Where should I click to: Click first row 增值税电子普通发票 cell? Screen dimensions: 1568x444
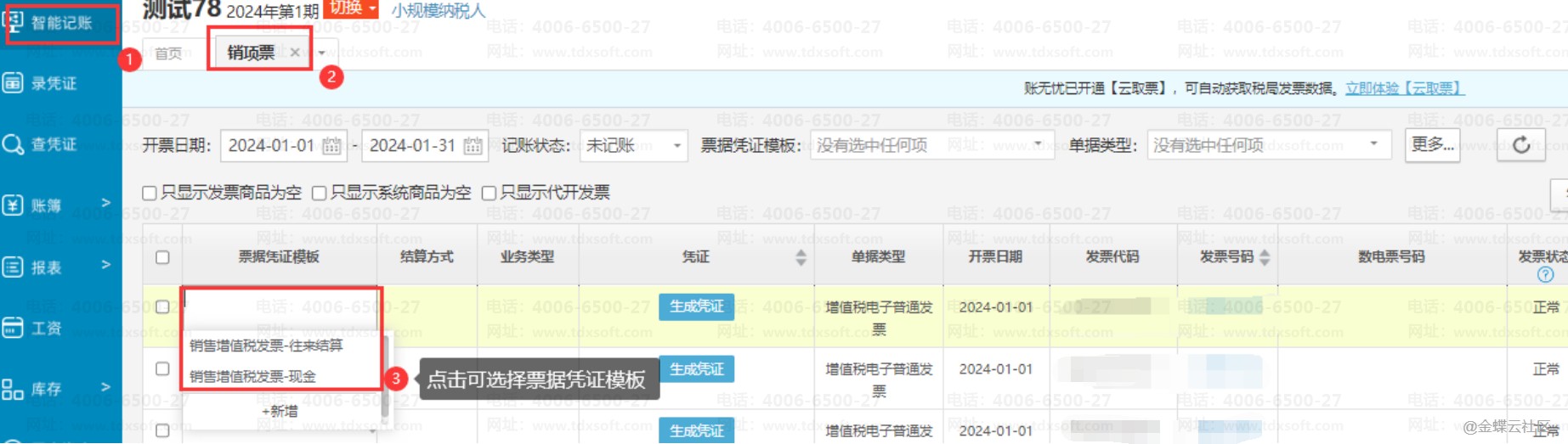879,318
